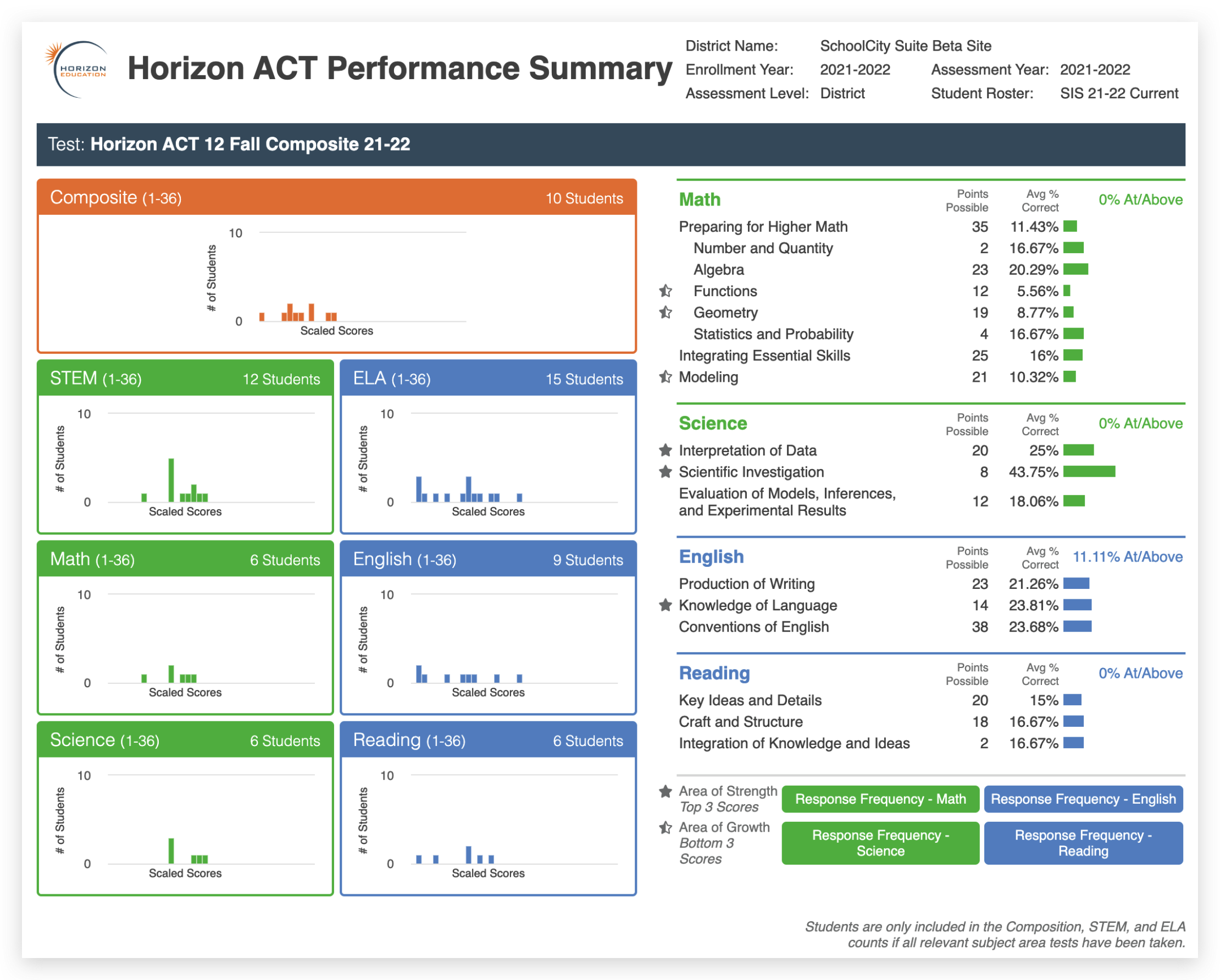The image size is (1220, 980).
Task: Select the ELA (1-36) card header
Action: tap(489, 378)
